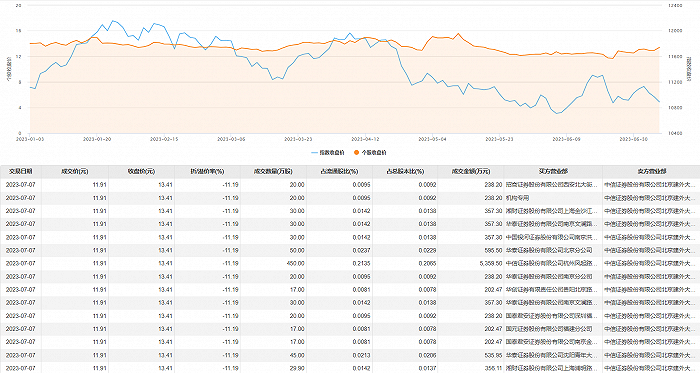Click the 2023-01-20 x-axis date label
Image resolution: width=700 pixels, height=373 pixels.
click(97, 139)
